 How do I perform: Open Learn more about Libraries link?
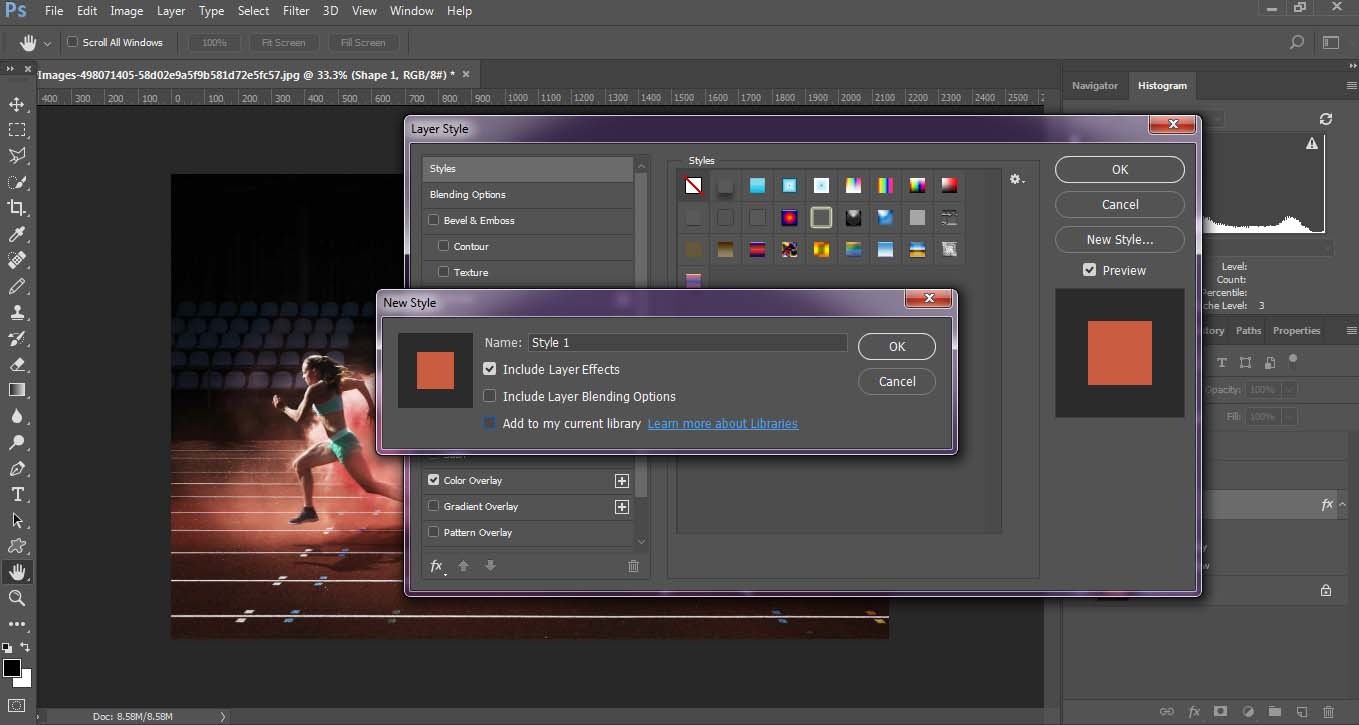pos(723,423)
